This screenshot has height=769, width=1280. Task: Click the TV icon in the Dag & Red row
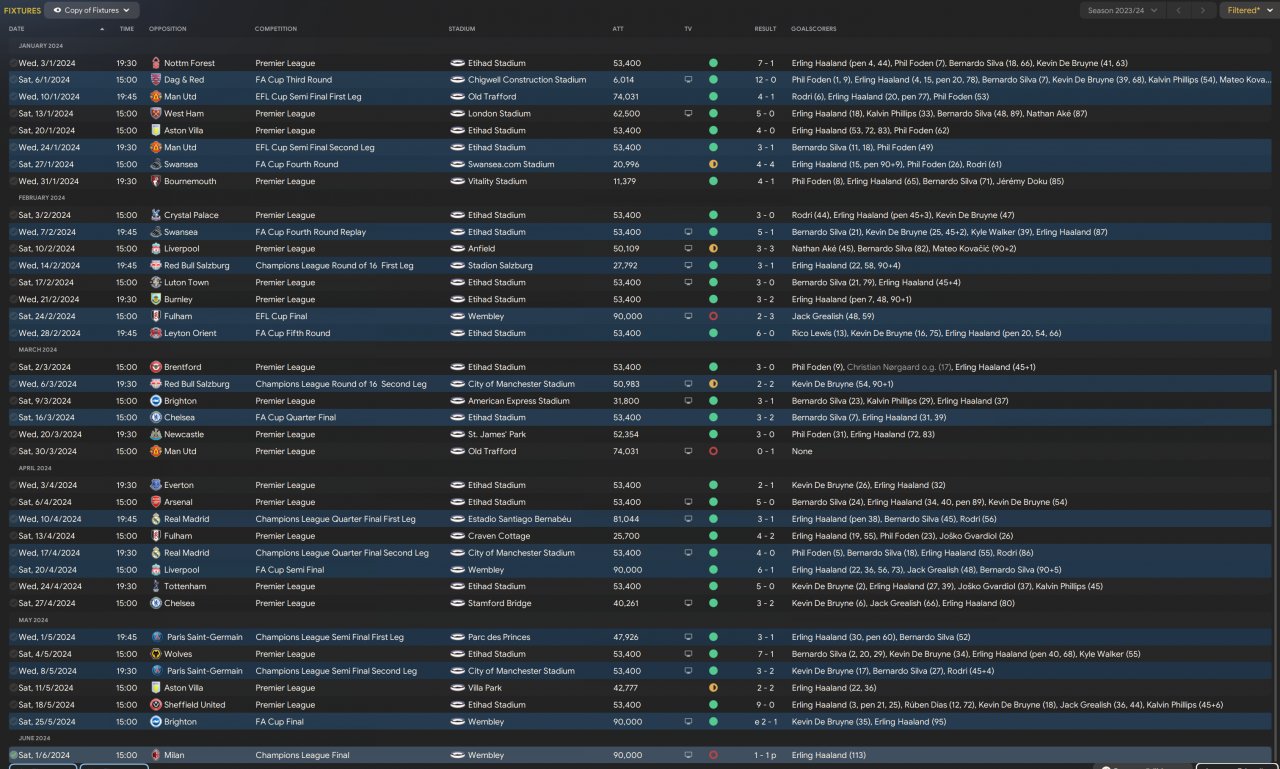coord(688,80)
